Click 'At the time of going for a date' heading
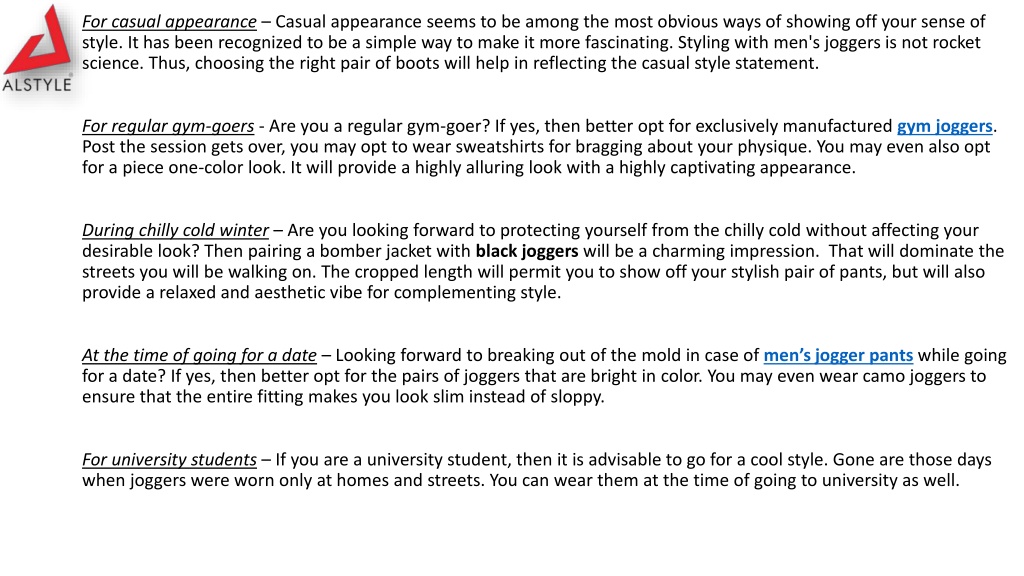1024x576 pixels. pyautogui.click(x=199, y=355)
